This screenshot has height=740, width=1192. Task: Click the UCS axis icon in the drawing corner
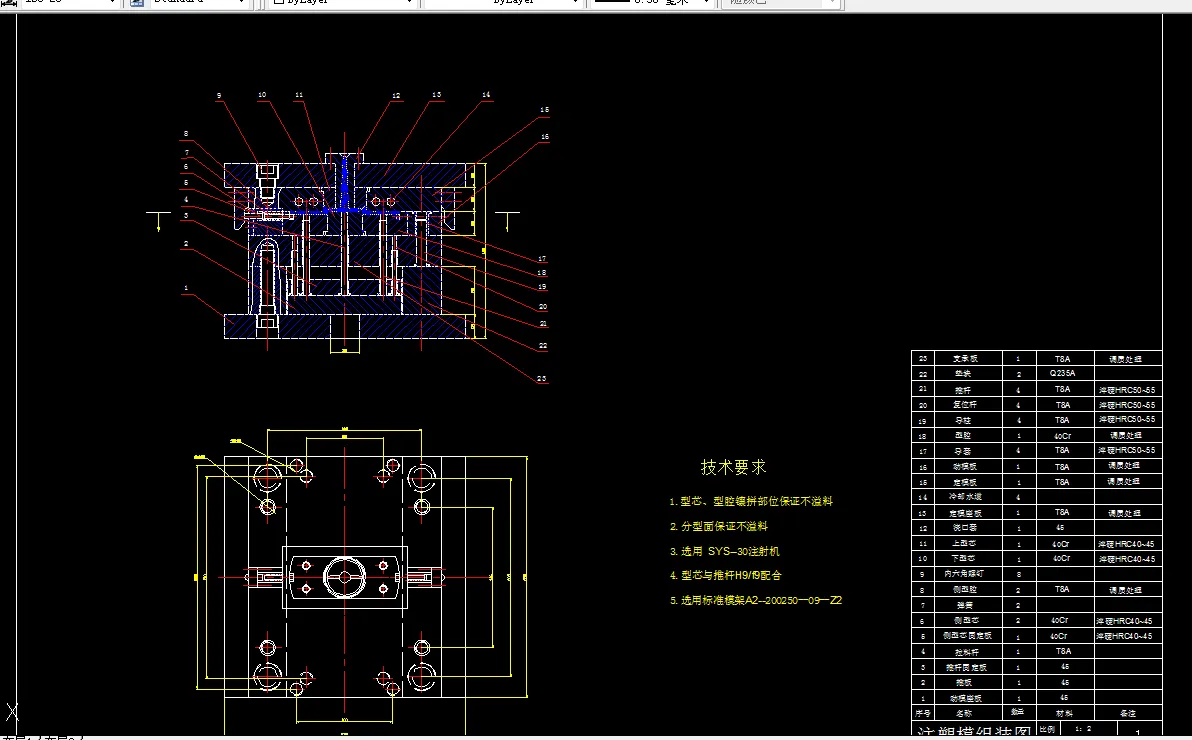[11, 713]
